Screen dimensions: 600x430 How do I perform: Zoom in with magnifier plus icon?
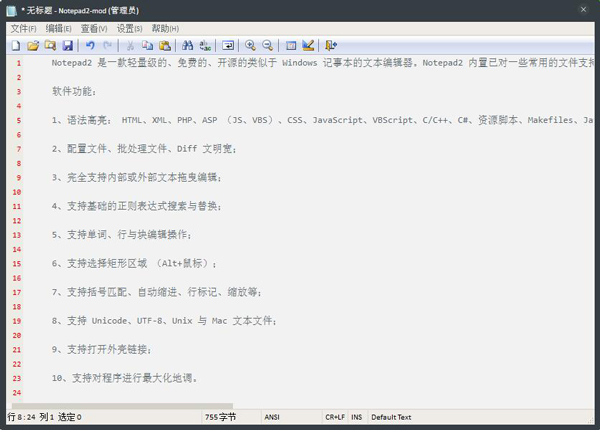[250, 46]
